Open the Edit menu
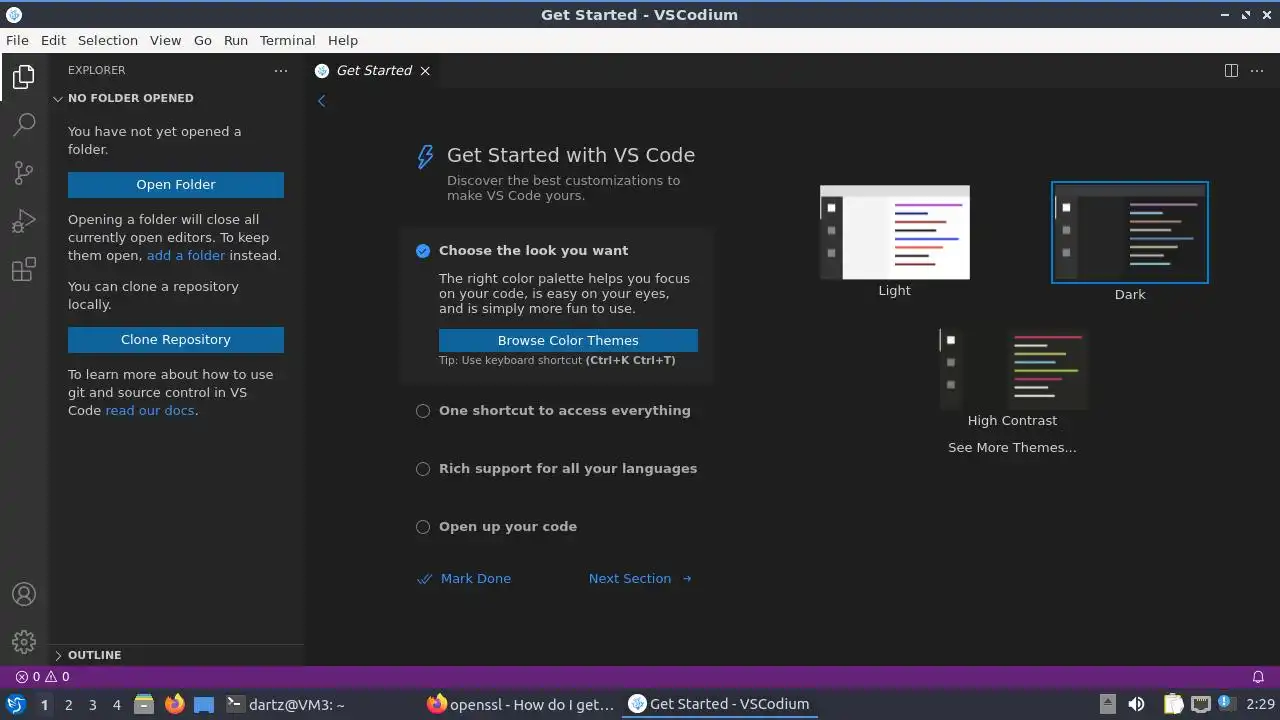This screenshot has height=720, width=1280. coord(53,41)
